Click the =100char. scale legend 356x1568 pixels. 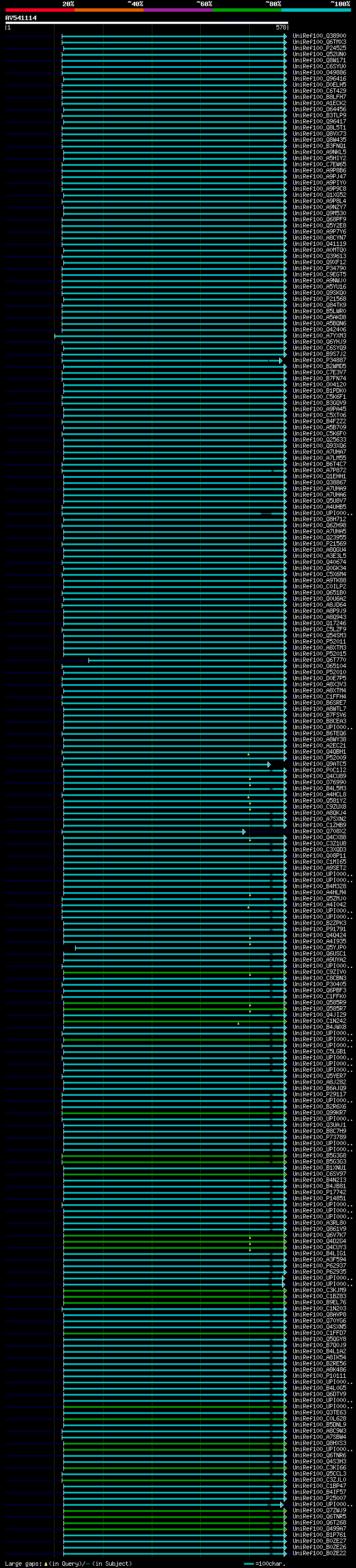pos(265,1563)
